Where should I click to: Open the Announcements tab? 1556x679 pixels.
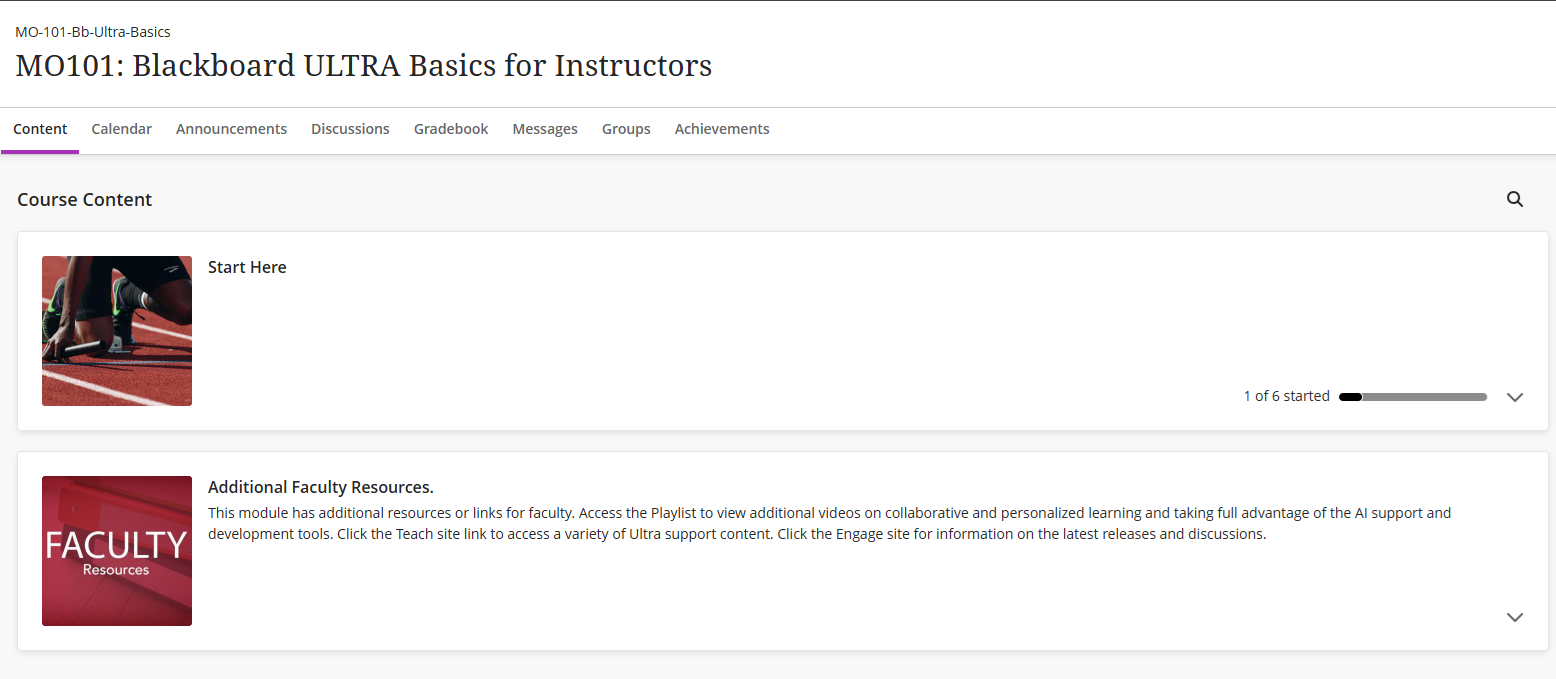[231, 129]
